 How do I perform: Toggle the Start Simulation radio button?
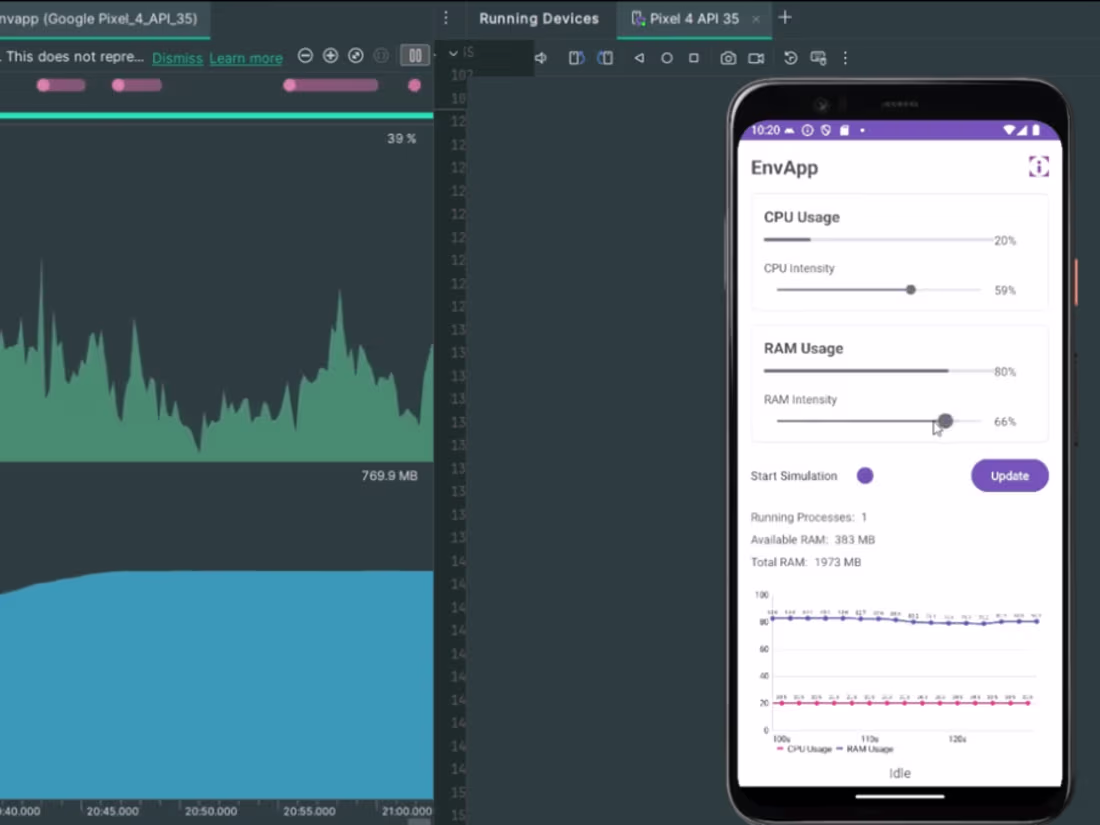click(x=864, y=475)
